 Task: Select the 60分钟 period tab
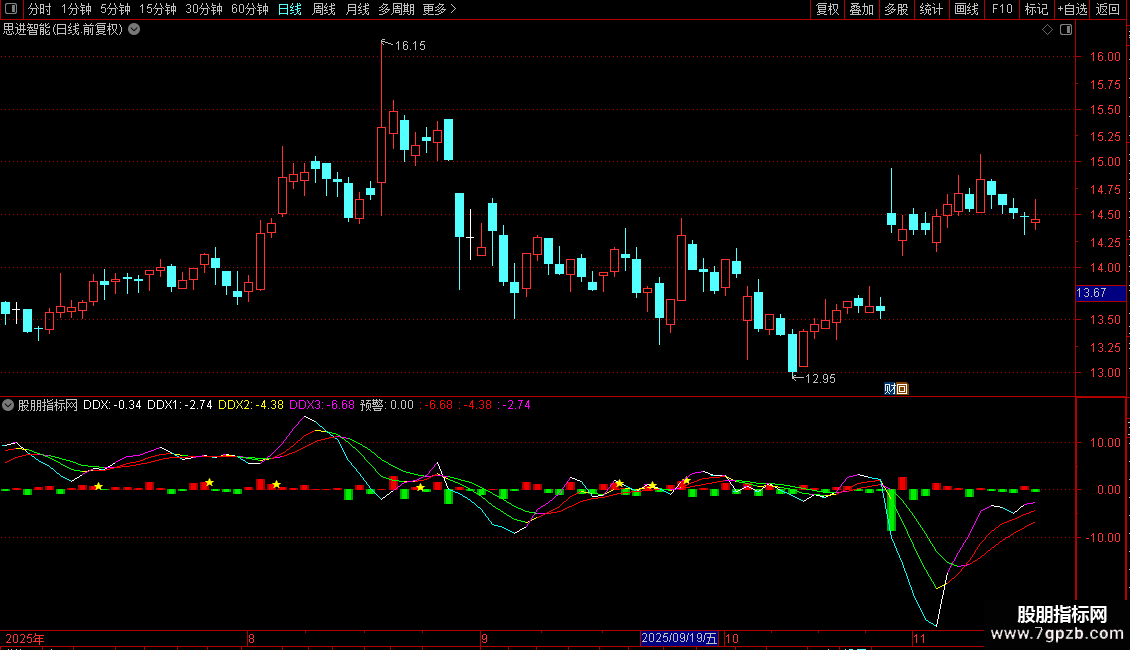[250, 9]
